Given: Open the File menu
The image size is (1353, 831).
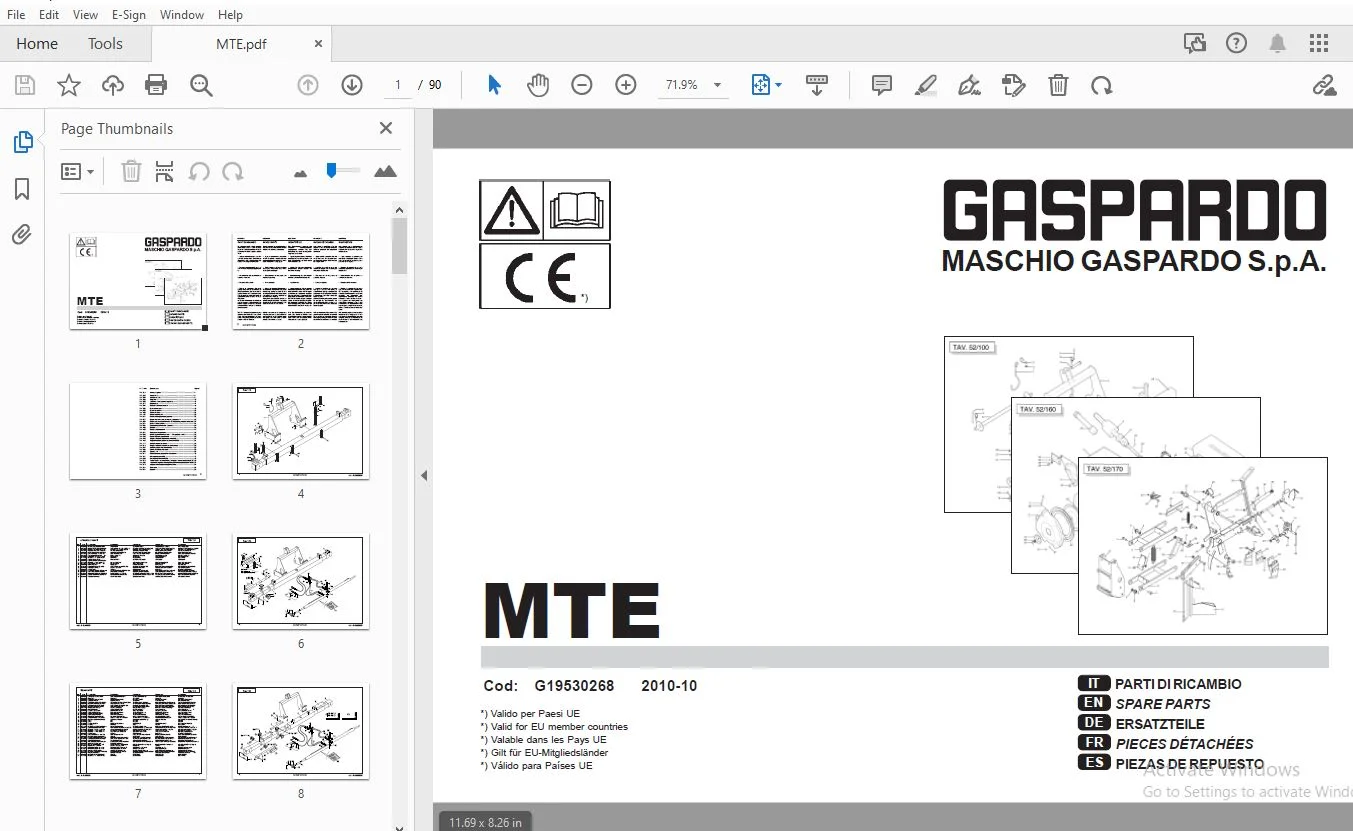Looking at the screenshot, I should [x=16, y=15].
